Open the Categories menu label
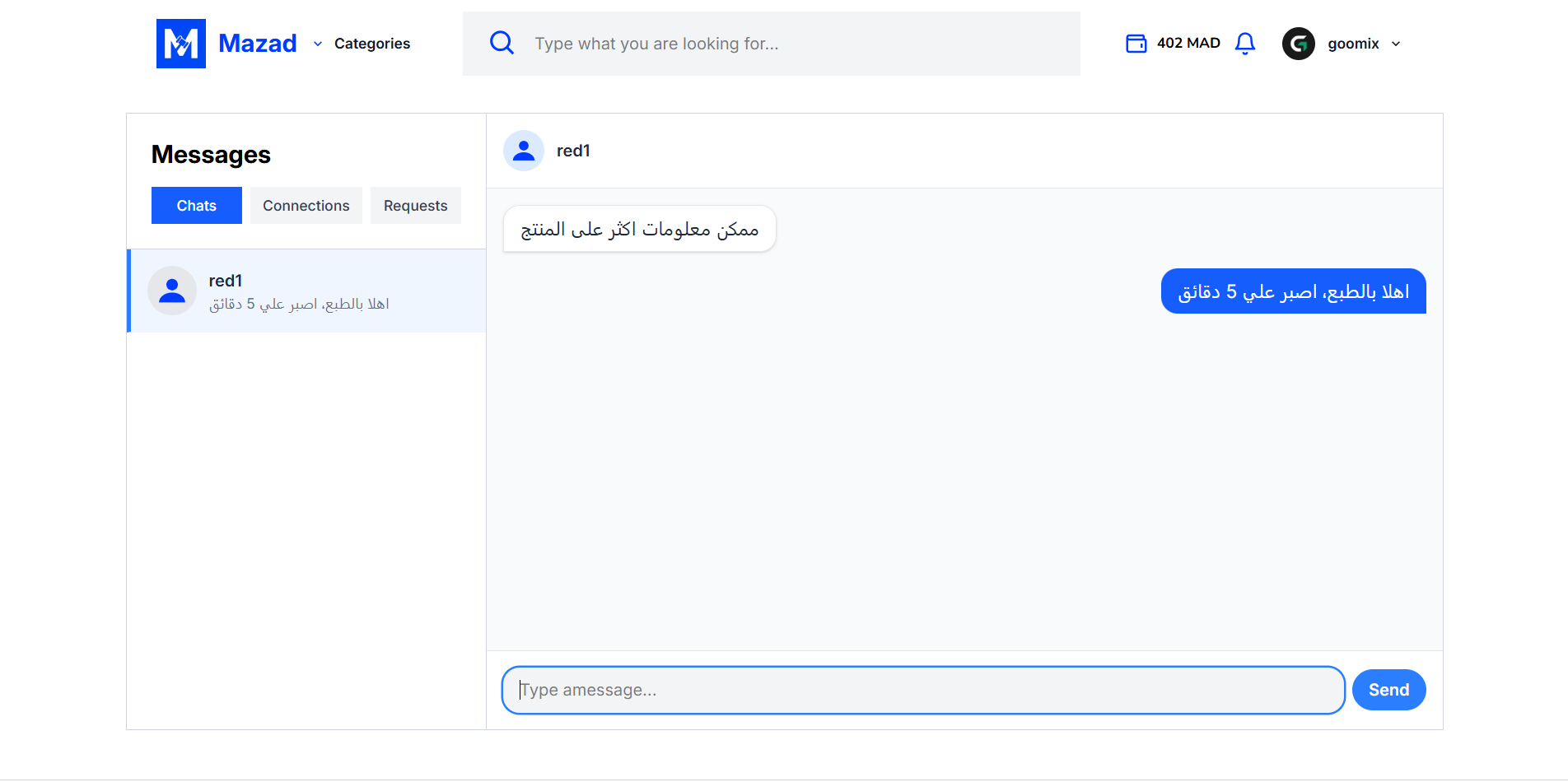 372,44
